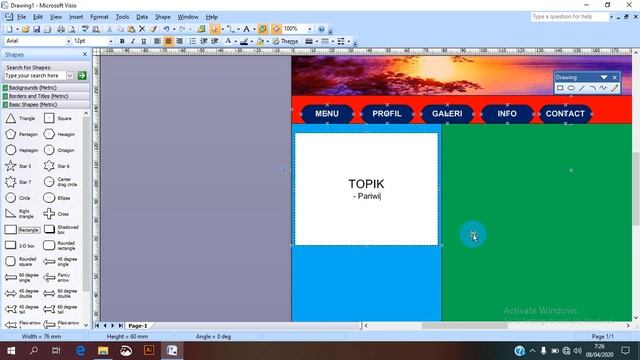Open a file with the Open icon
Image resolution: width=640 pixels, height=360 pixels.
pos(26,29)
